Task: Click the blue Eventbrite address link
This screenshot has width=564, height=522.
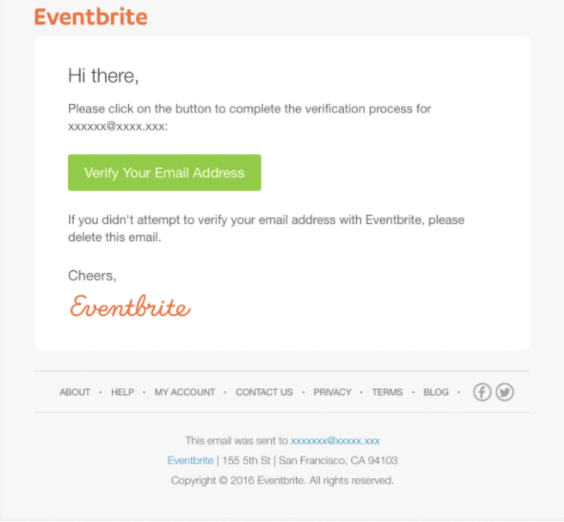Action: 190,460
